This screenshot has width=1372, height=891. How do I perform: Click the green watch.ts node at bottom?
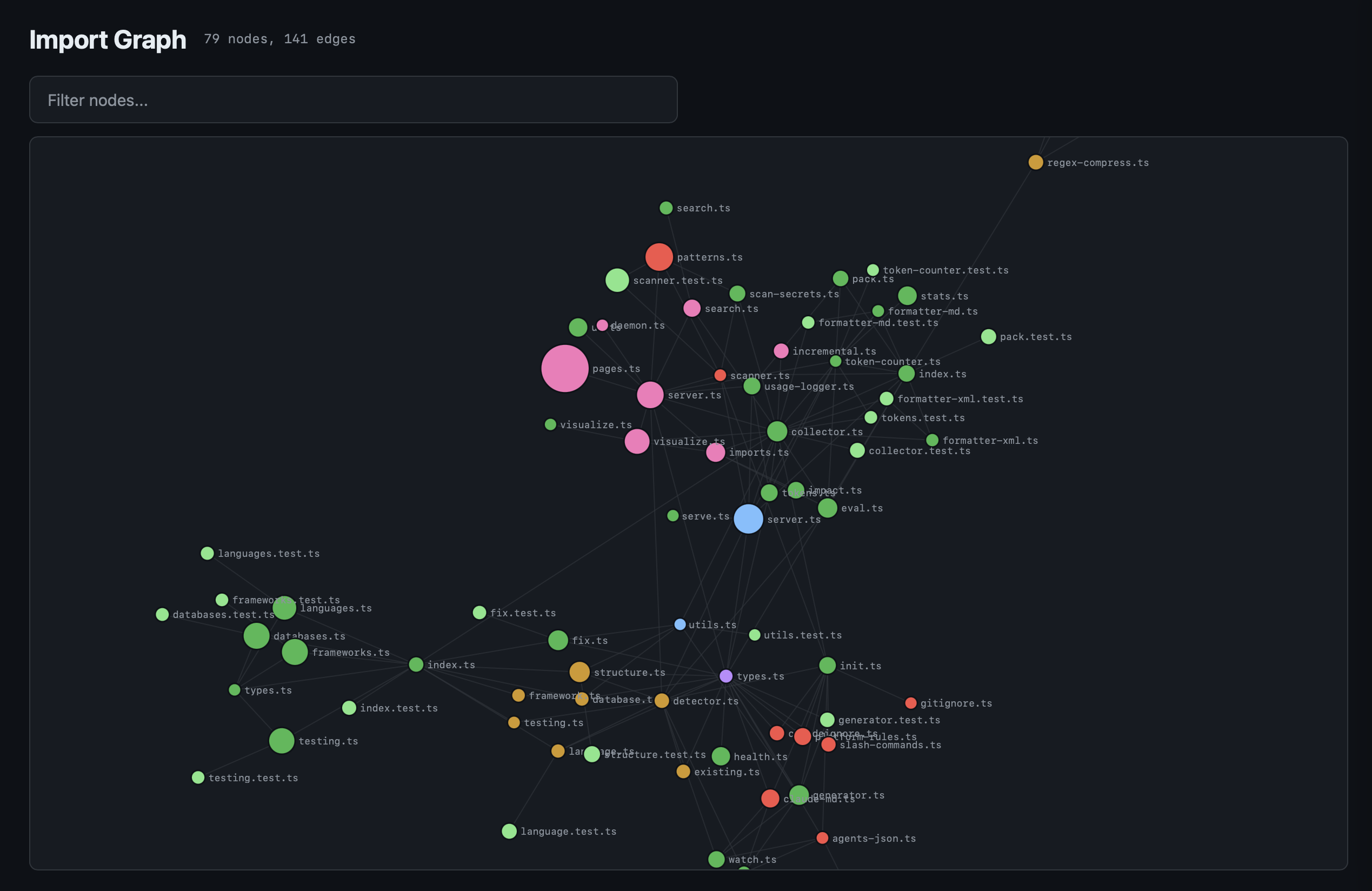click(716, 859)
